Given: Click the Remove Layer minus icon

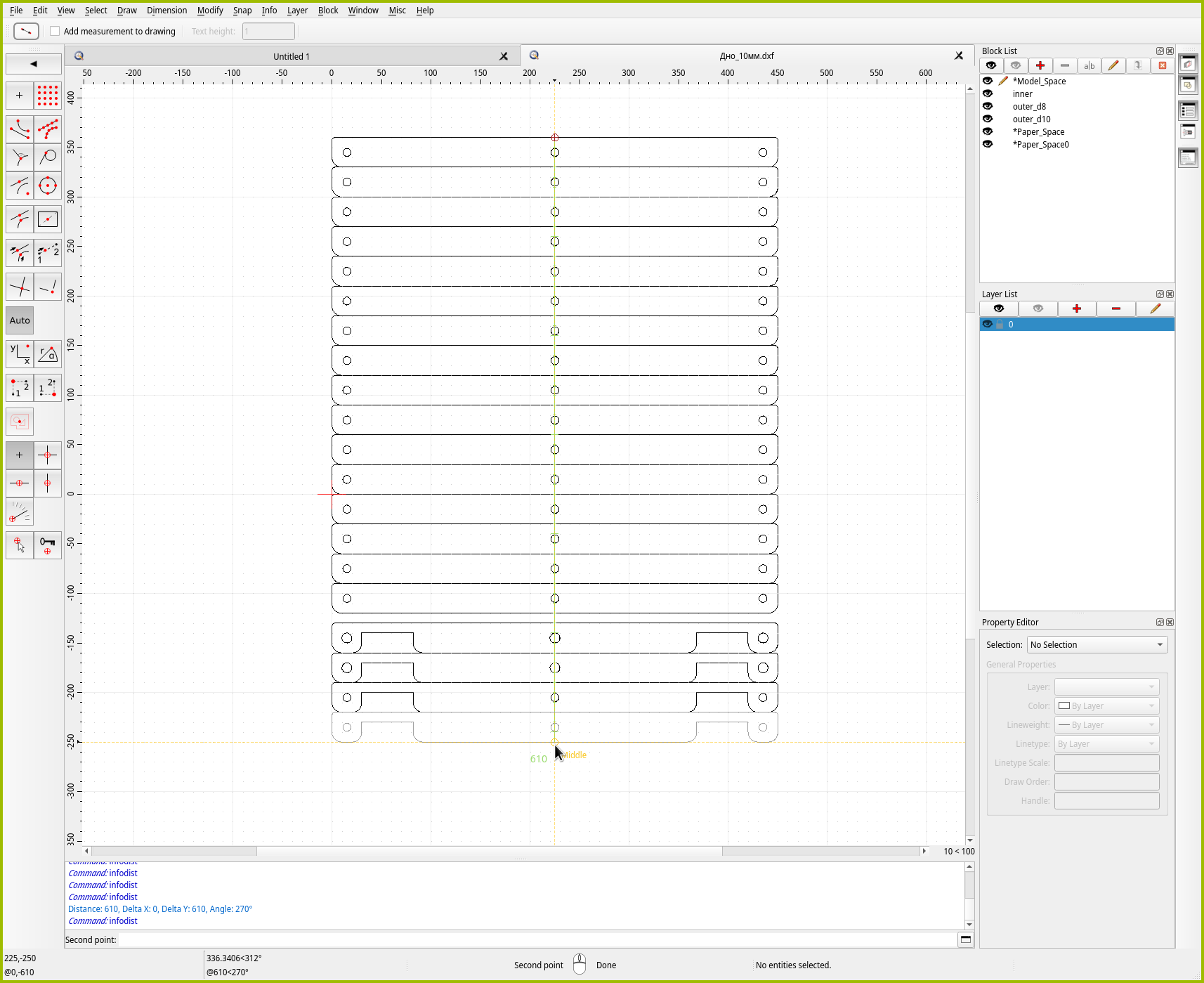Looking at the screenshot, I should 1115,308.
